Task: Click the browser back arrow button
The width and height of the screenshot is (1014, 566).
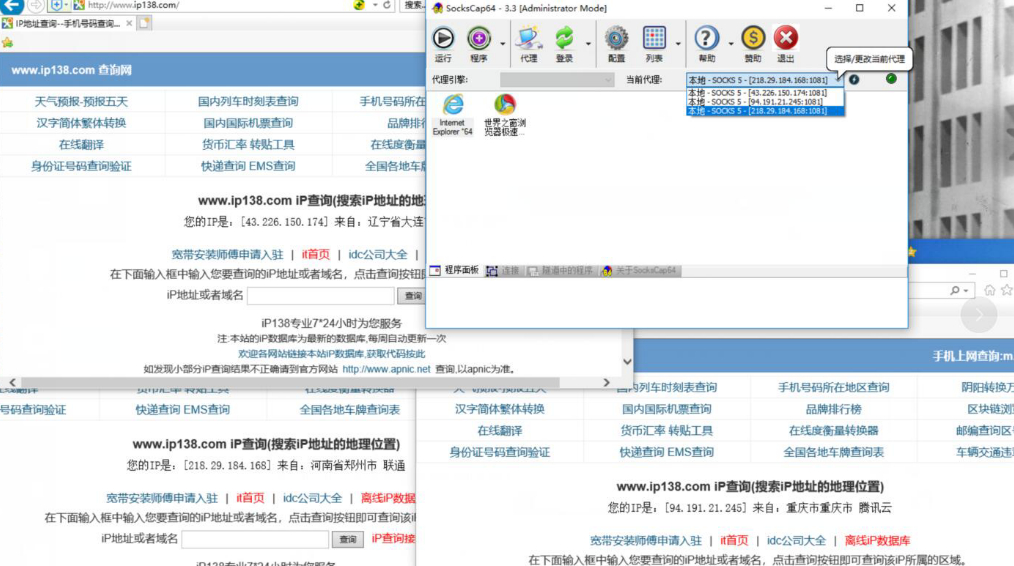Action: (x=11, y=6)
